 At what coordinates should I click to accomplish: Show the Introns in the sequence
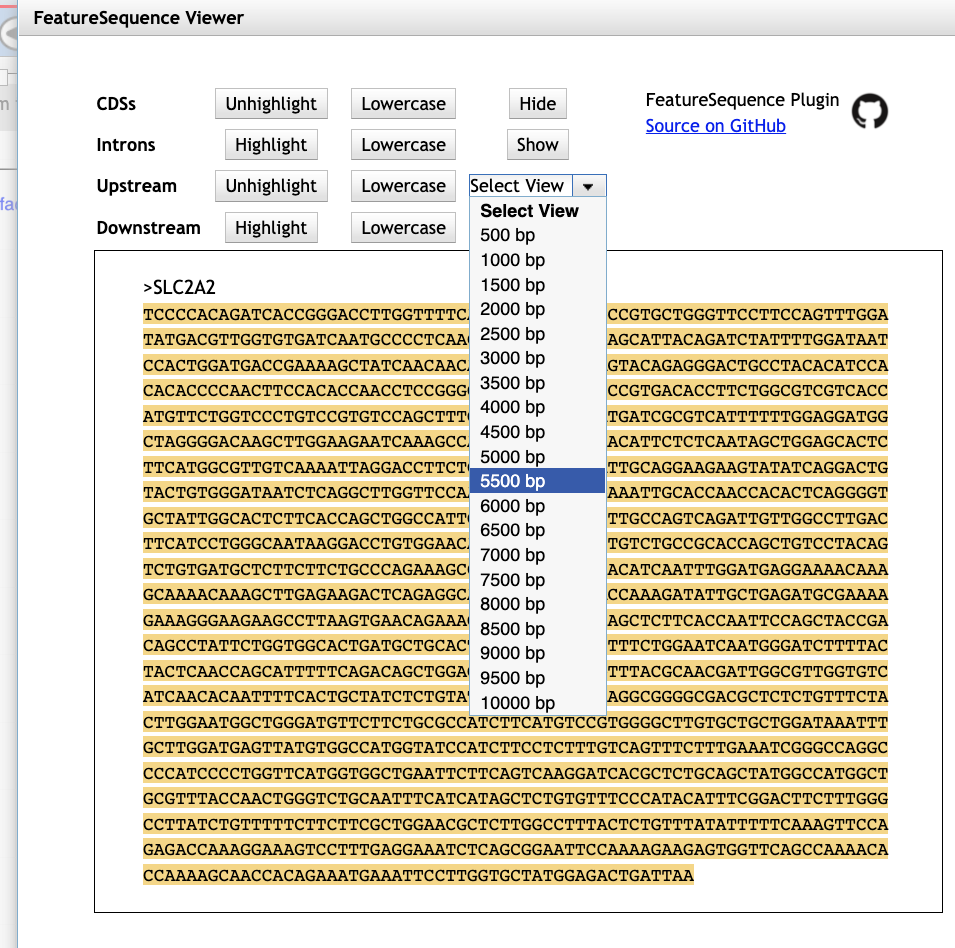click(537, 145)
